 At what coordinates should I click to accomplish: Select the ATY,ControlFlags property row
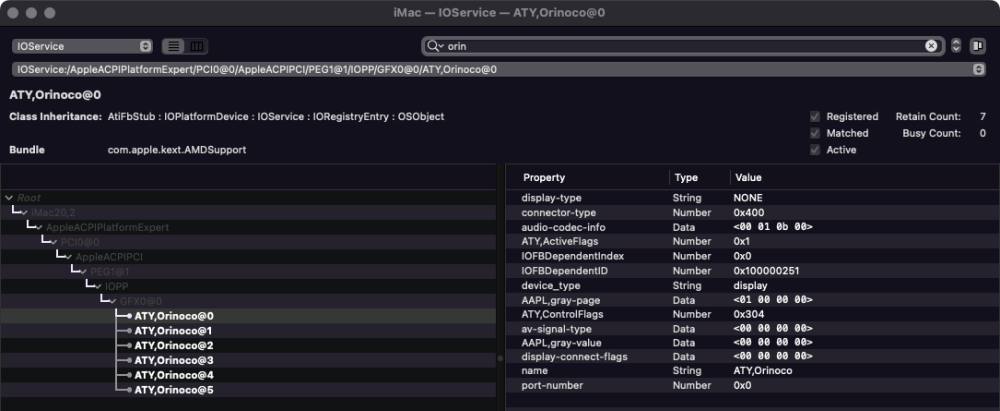pos(753,314)
